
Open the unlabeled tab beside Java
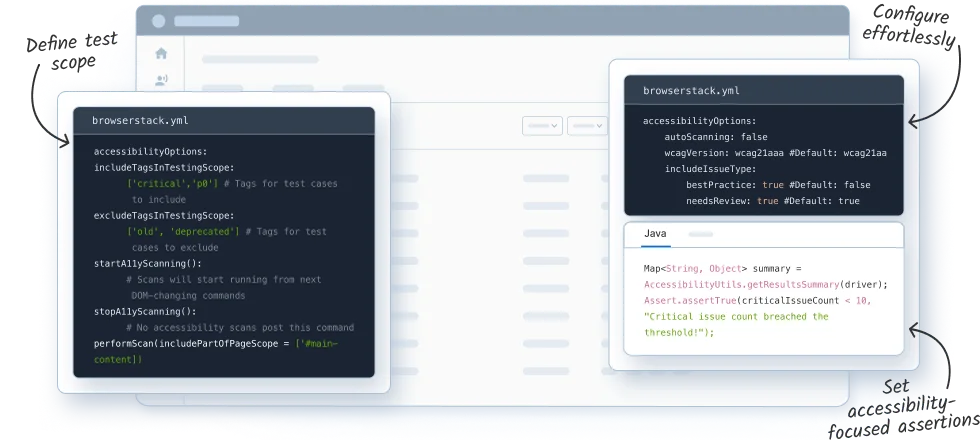(701, 234)
